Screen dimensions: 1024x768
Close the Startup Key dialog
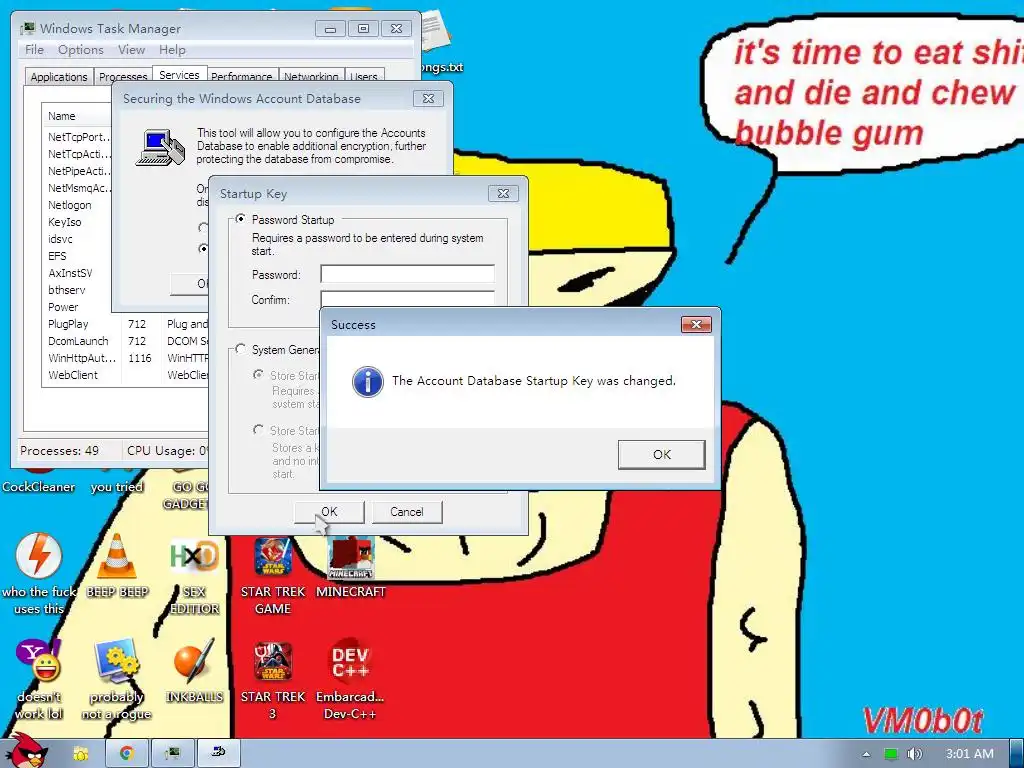[x=504, y=193]
